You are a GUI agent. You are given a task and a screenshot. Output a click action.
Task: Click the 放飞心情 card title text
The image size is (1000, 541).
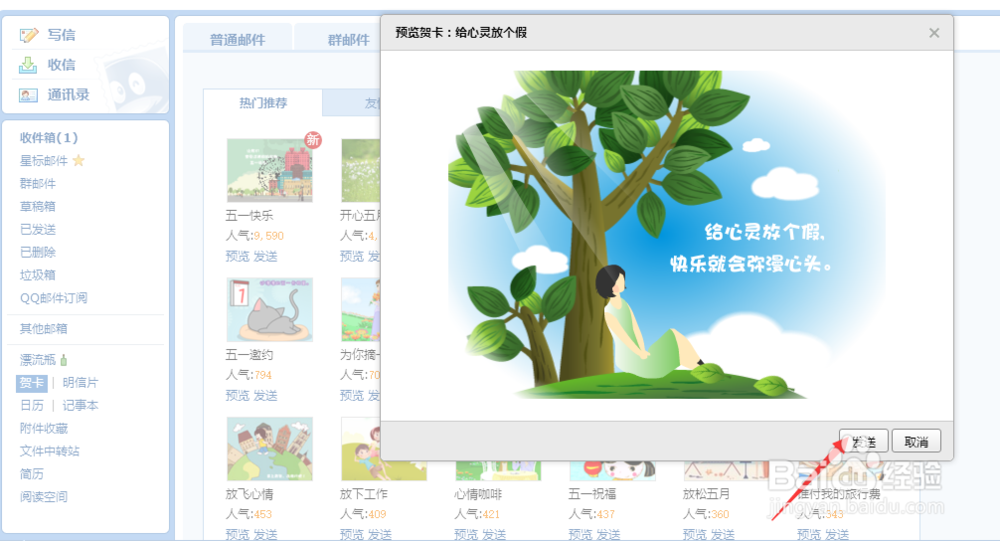[x=249, y=494]
